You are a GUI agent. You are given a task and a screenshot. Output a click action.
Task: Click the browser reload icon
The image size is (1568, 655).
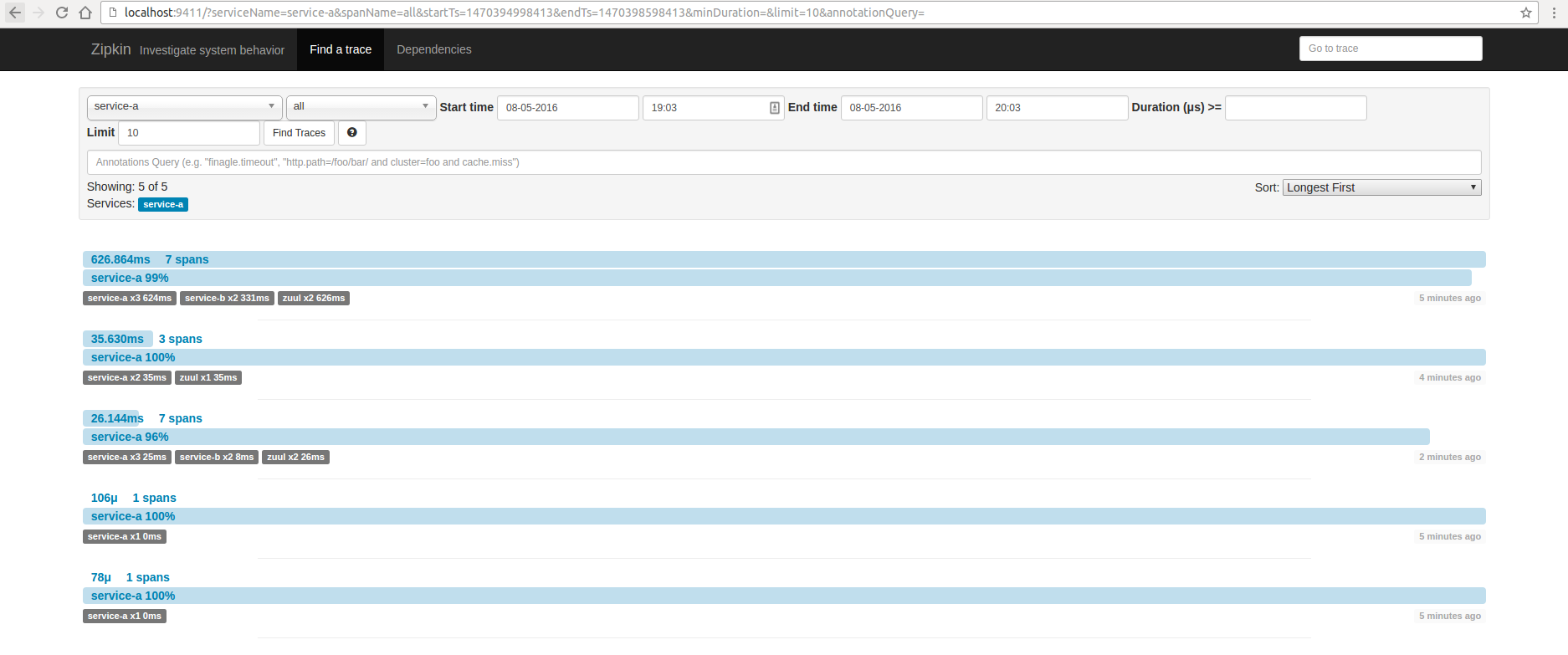point(62,13)
